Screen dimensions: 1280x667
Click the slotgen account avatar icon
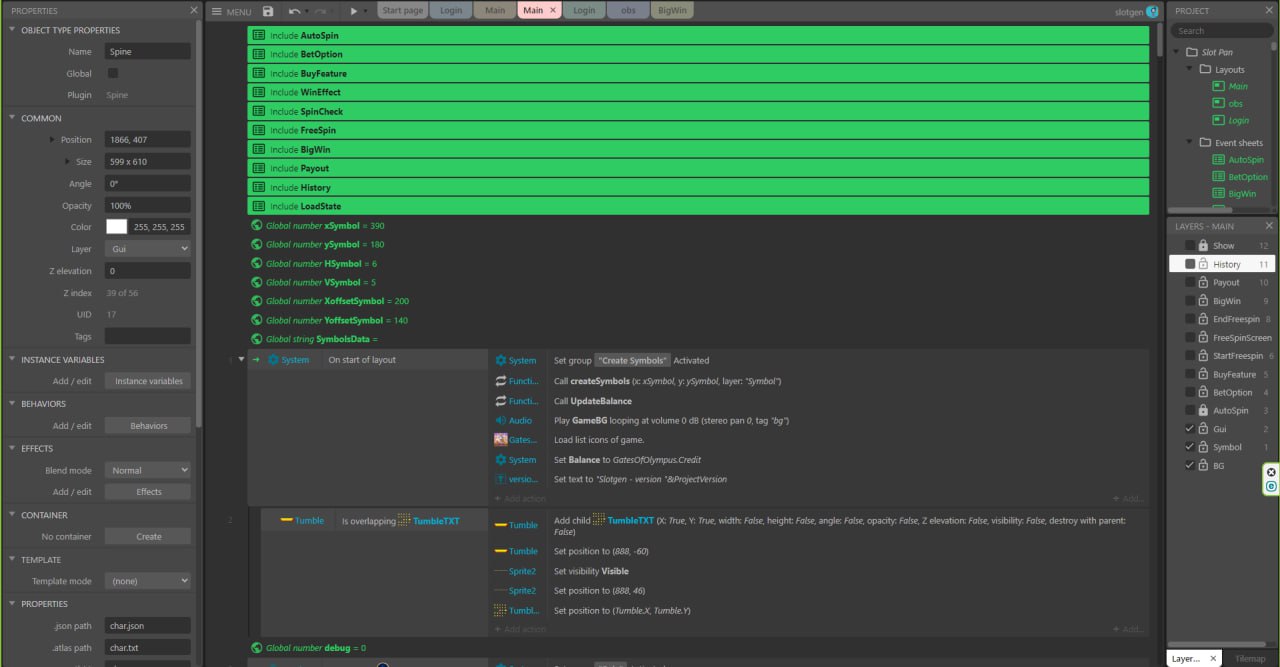[x=1152, y=11]
